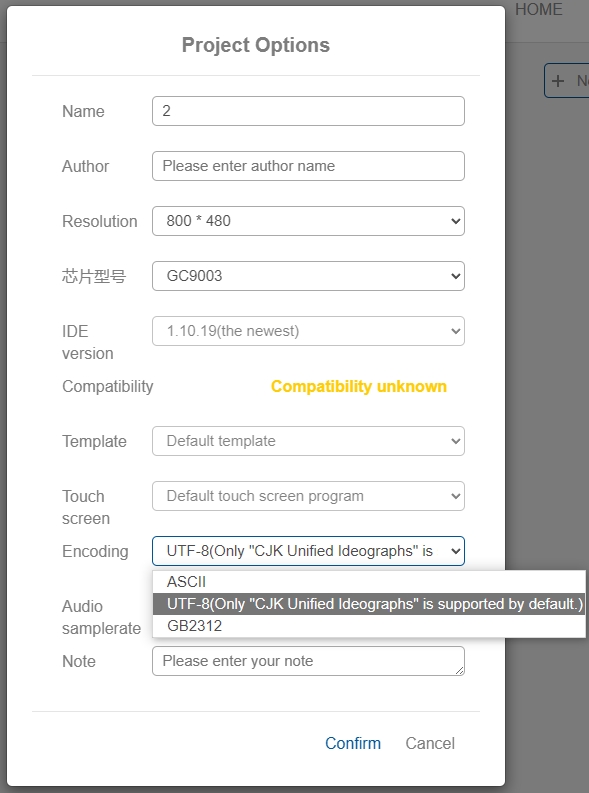589x793 pixels.
Task: Select UTF-8 encoding option in list
Action: tap(369, 604)
